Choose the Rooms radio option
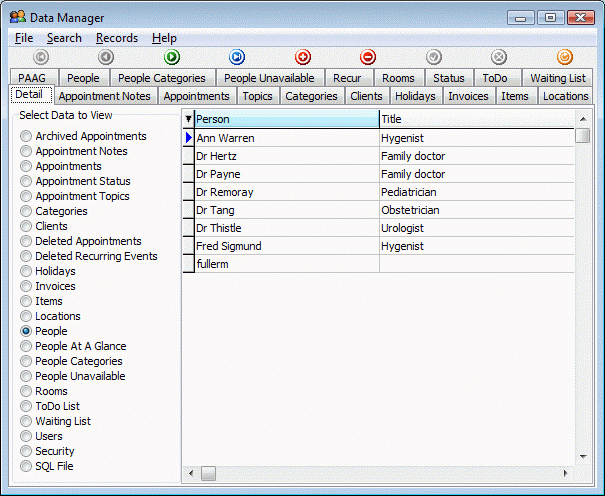Viewport: 605px width, 496px height. (x=26, y=391)
